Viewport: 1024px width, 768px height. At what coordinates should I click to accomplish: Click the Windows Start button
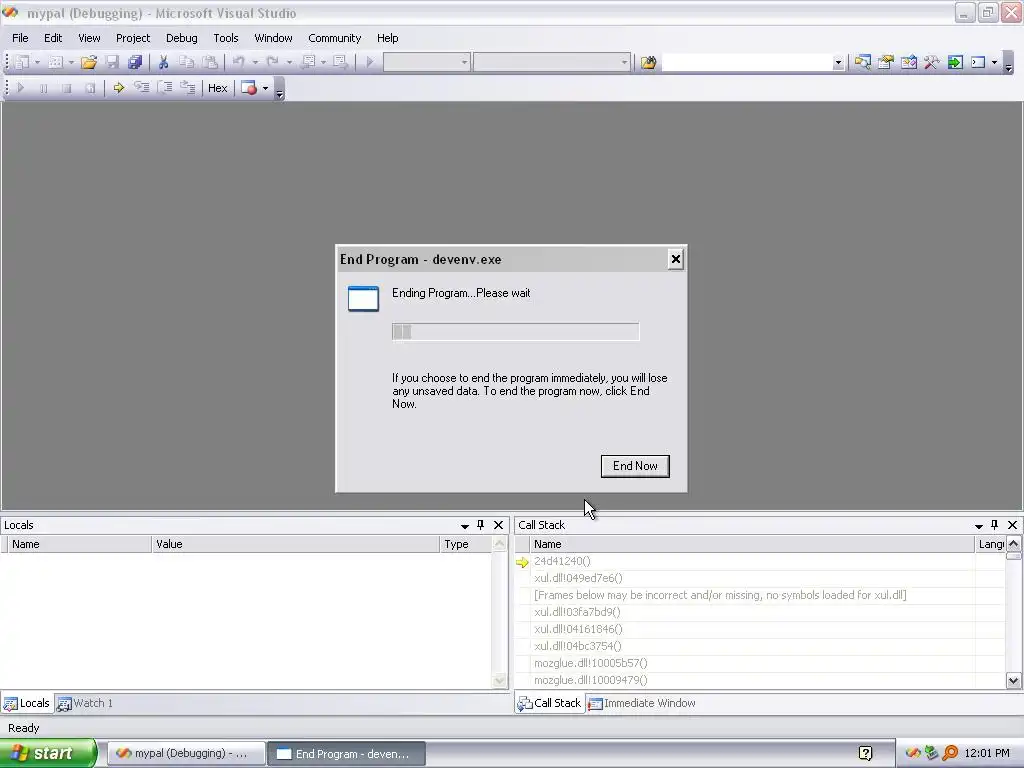point(48,753)
